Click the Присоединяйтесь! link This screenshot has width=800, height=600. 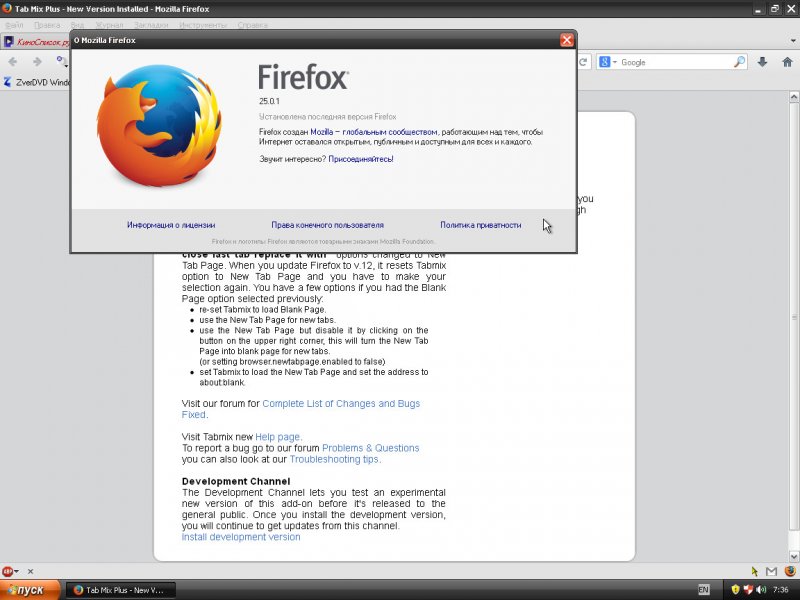tap(361, 159)
